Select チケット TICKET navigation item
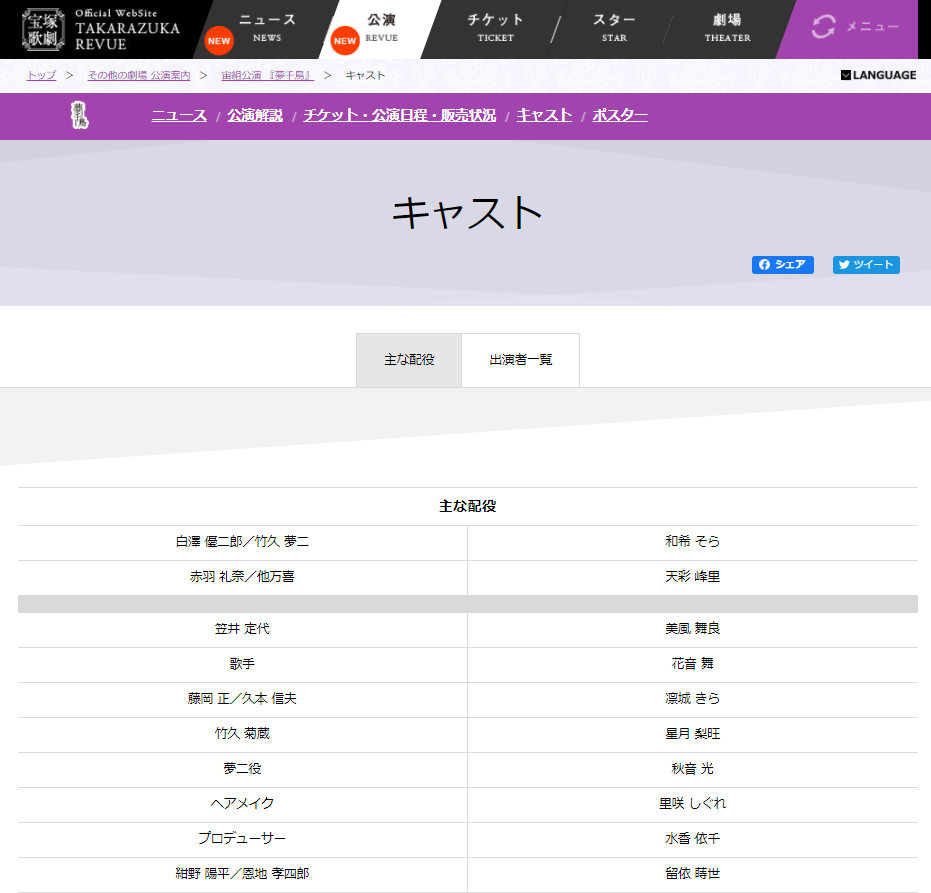This screenshot has height=893, width=931. click(x=495, y=28)
